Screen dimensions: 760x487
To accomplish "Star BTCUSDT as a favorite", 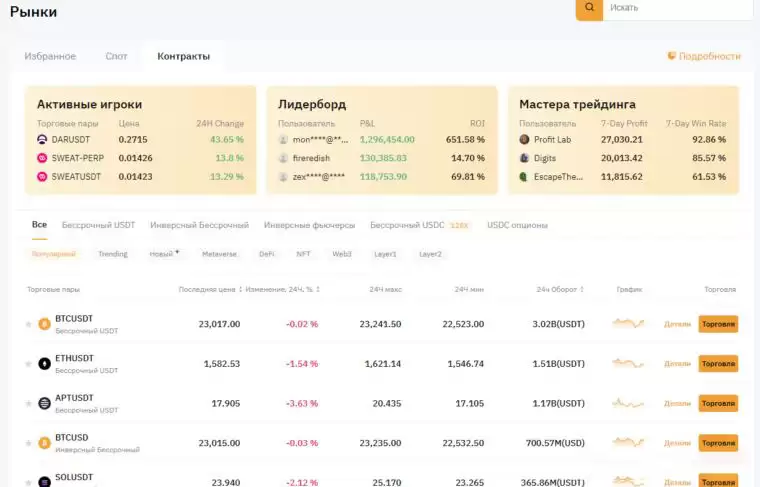I will pyautogui.click(x=28, y=324).
